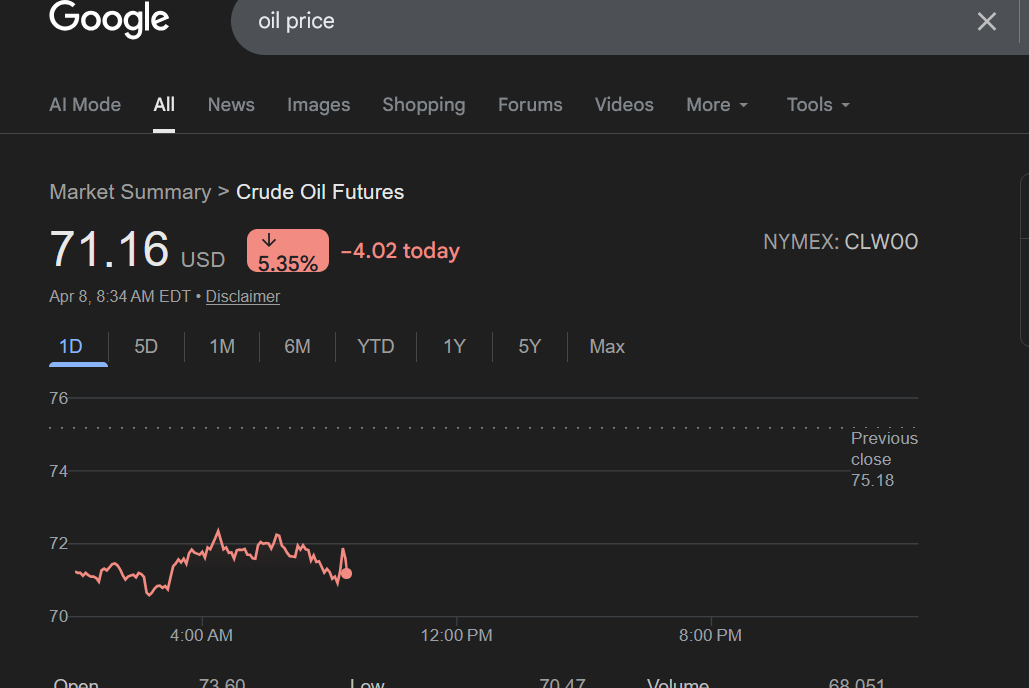Go to Images results tab
The height and width of the screenshot is (688, 1029).
318,105
